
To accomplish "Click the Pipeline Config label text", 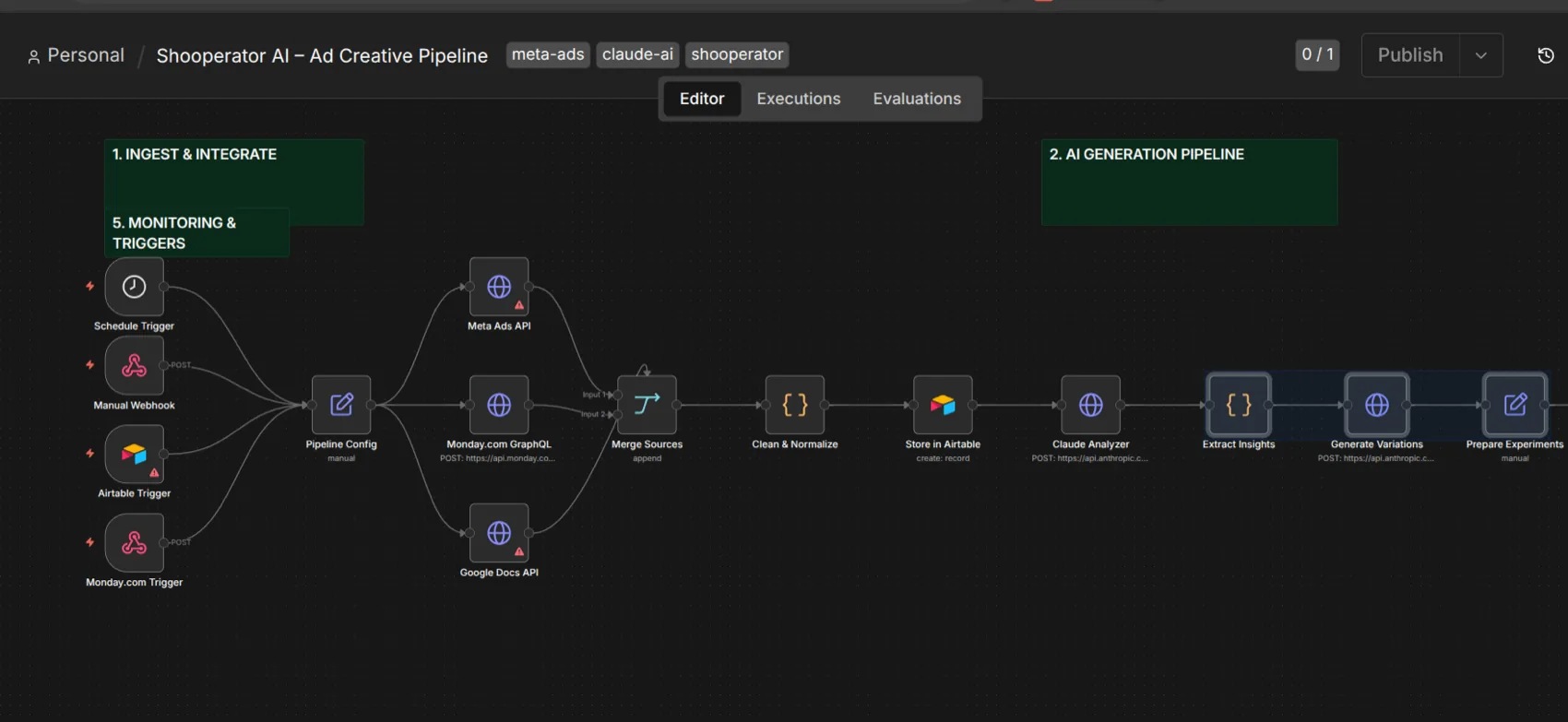I will [x=341, y=444].
